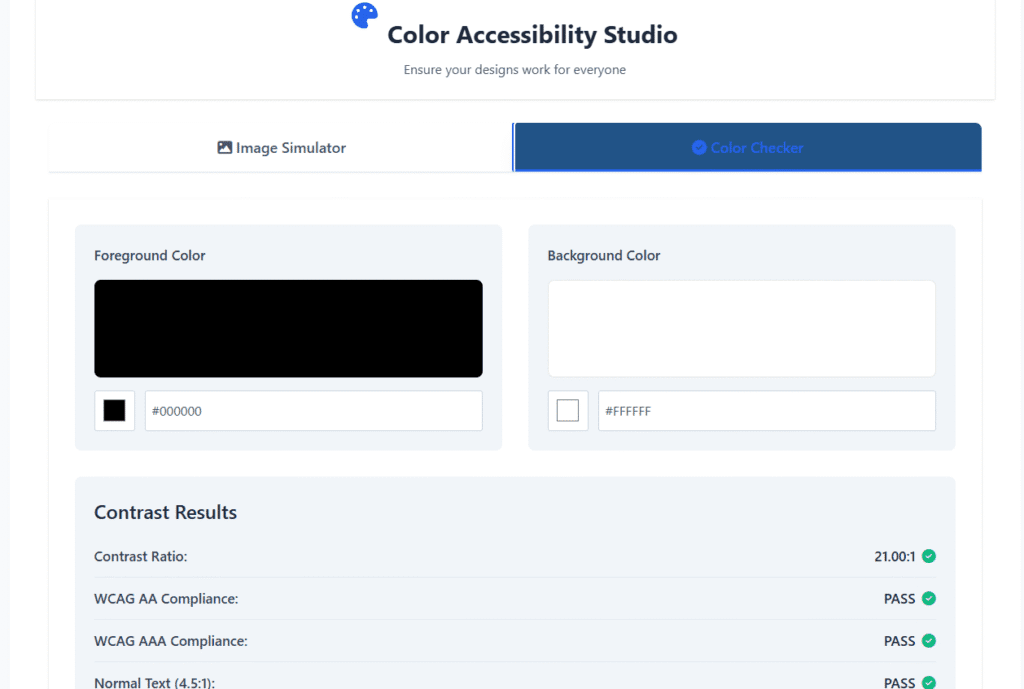Click the green check beside Contrast Ratio
The image size is (1024, 689).
(x=929, y=556)
